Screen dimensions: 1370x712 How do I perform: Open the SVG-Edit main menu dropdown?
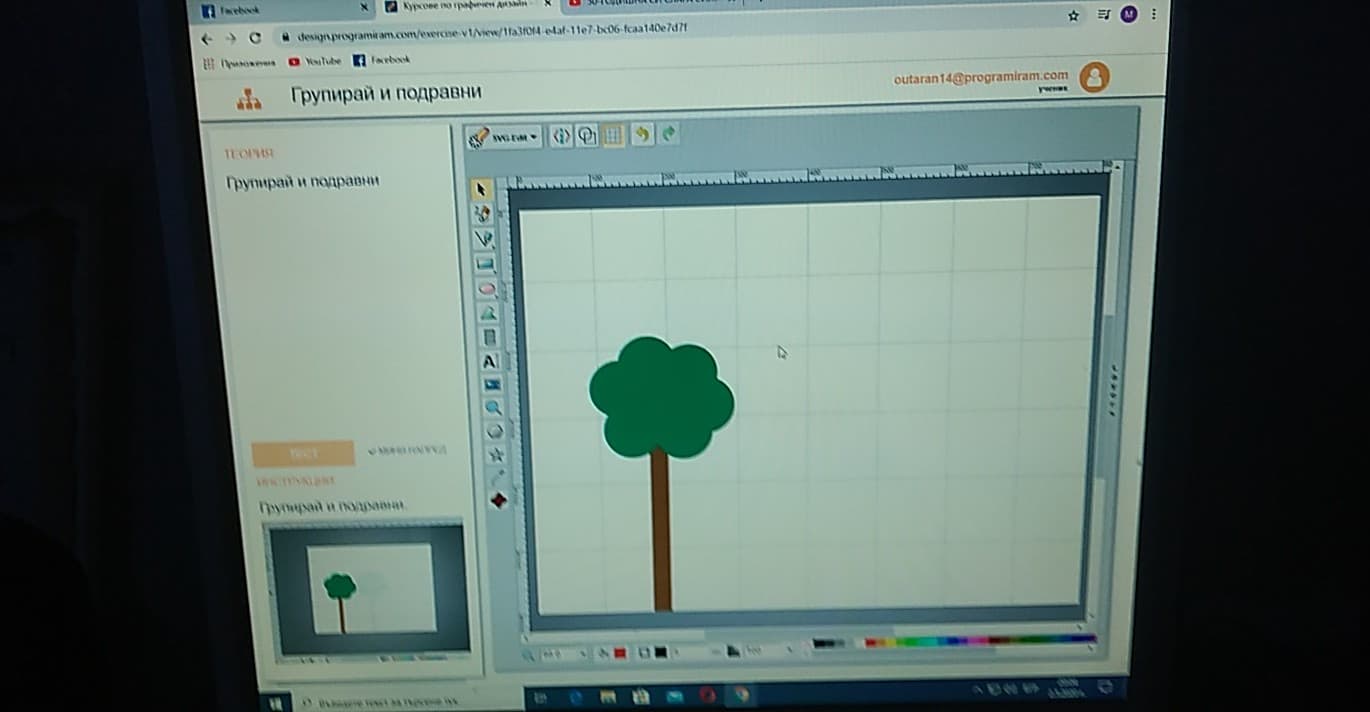pos(505,138)
